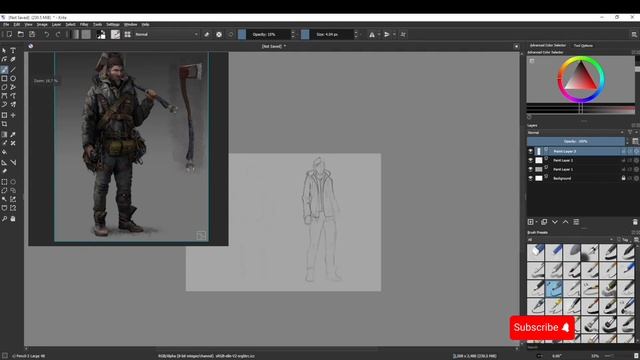Open the brush editor settings
The height and width of the screenshot is (360, 640).
(116, 35)
